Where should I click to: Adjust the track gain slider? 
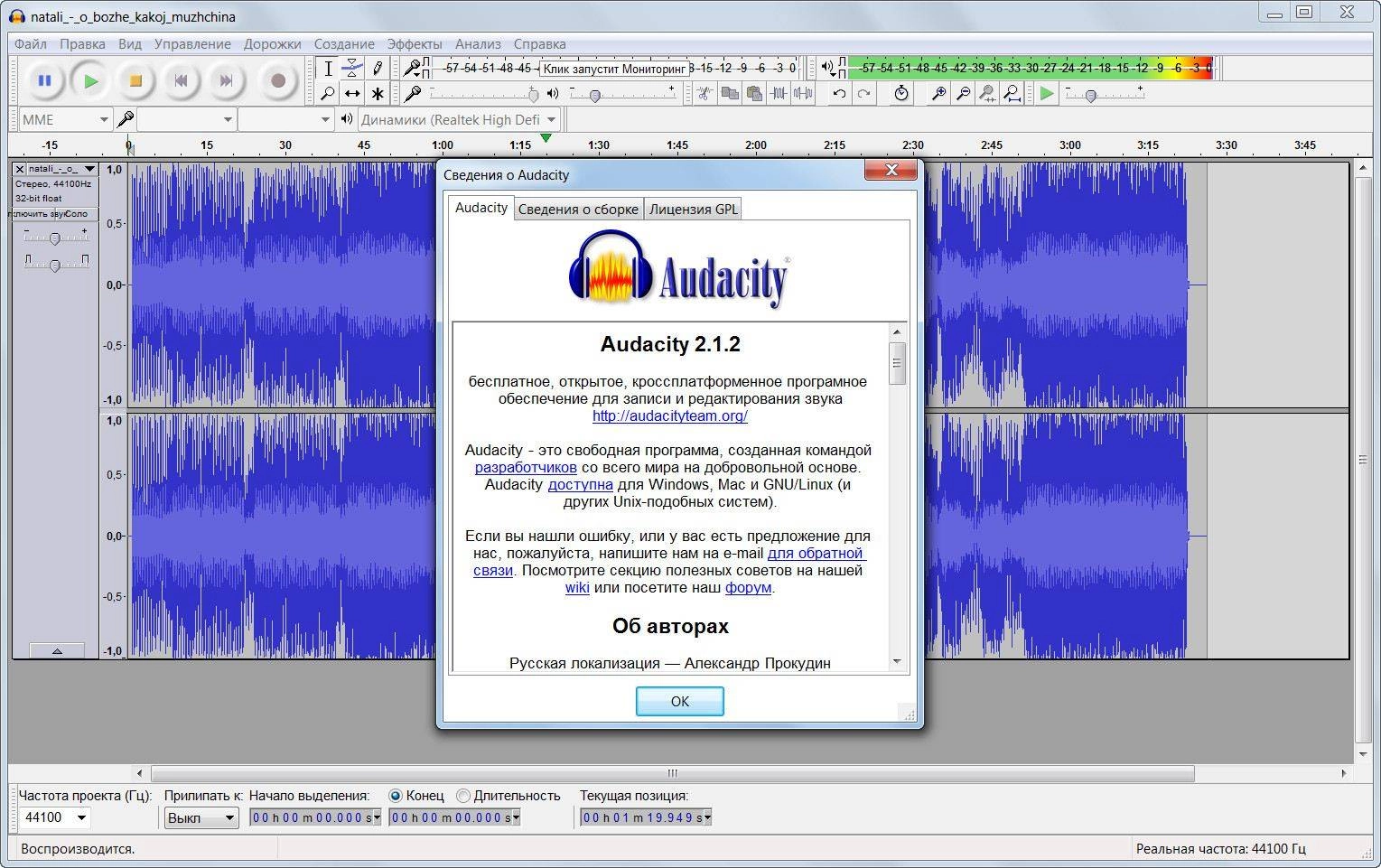point(55,237)
